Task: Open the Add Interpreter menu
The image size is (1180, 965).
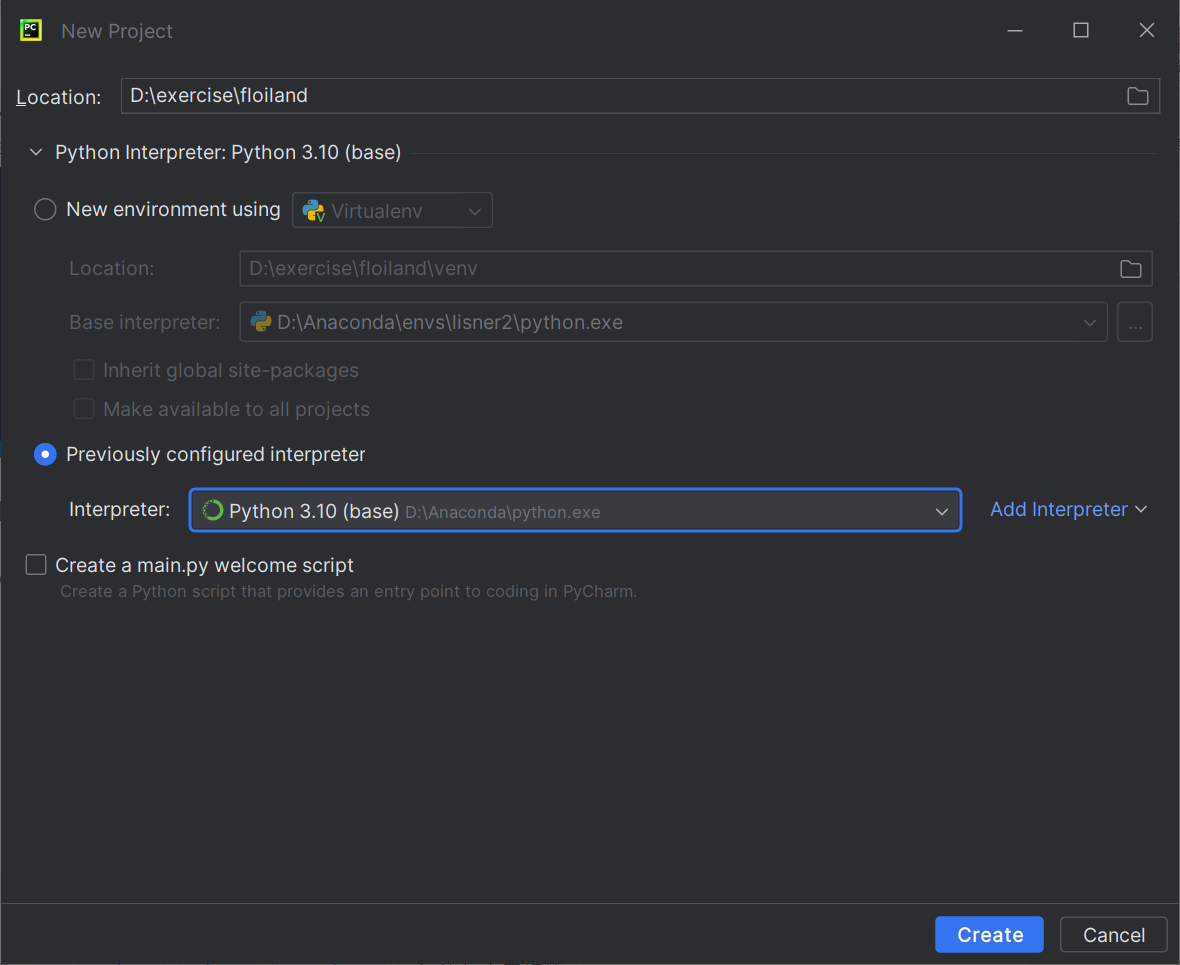Action: 1069,510
